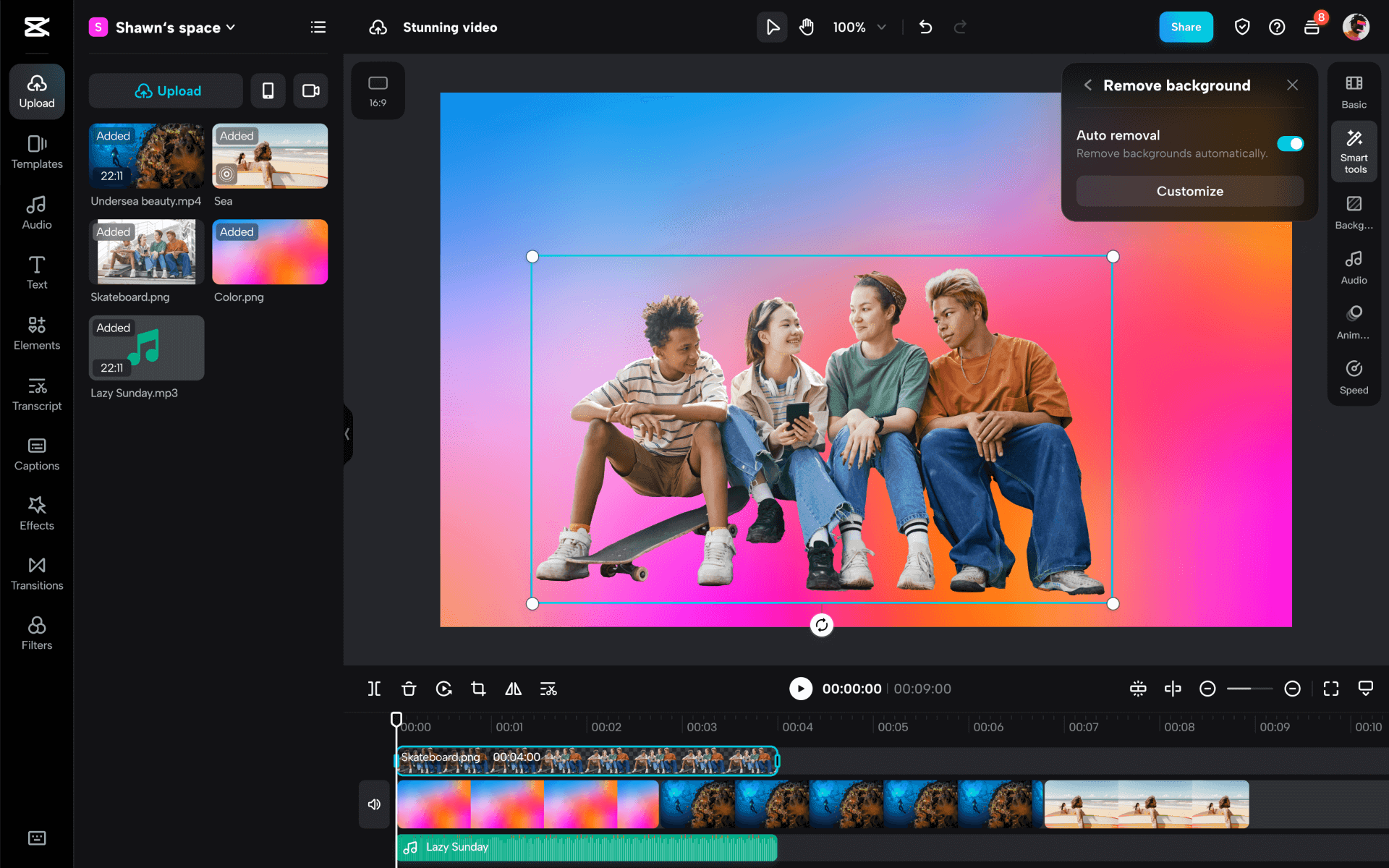Viewport: 1389px width, 868px height.
Task: Select the Elements tool
Action: click(36, 333)
